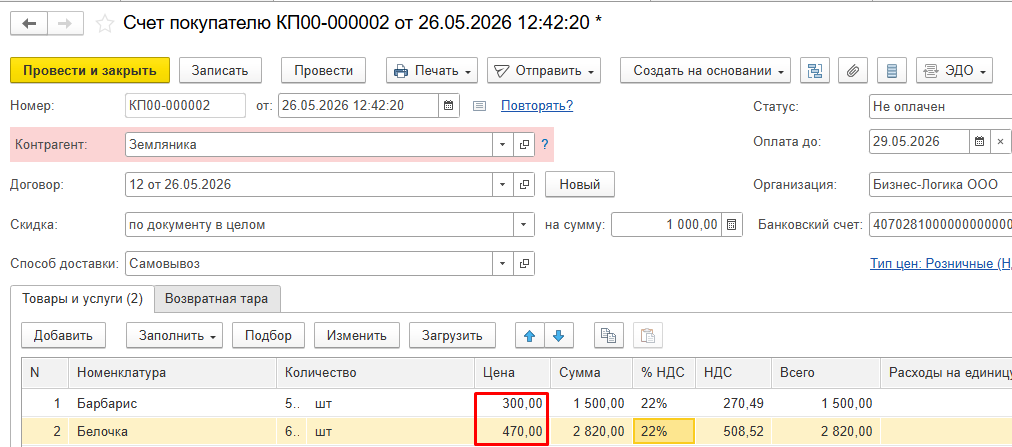
Task: Click НДС value 270,49
Action: (733, 403)
